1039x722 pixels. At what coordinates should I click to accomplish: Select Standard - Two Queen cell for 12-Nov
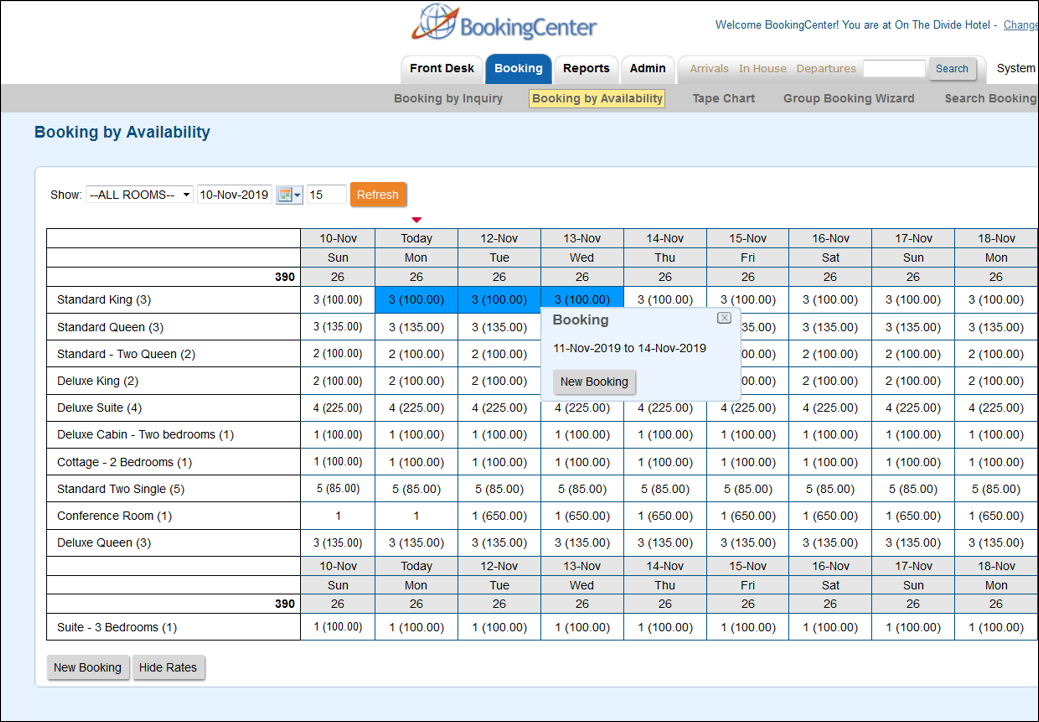[x=499, y=354]
